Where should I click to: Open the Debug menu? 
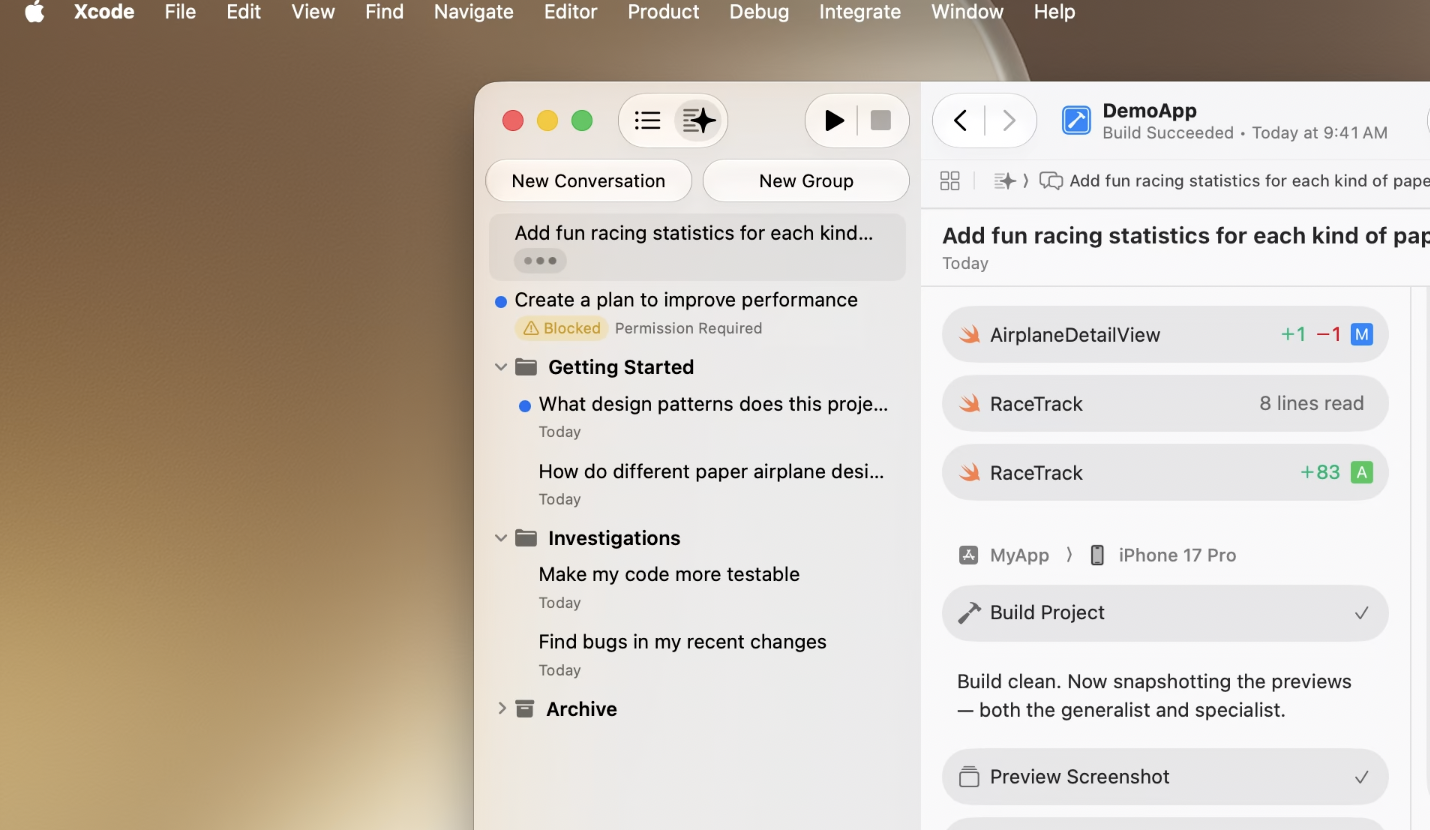pos(759,12)
